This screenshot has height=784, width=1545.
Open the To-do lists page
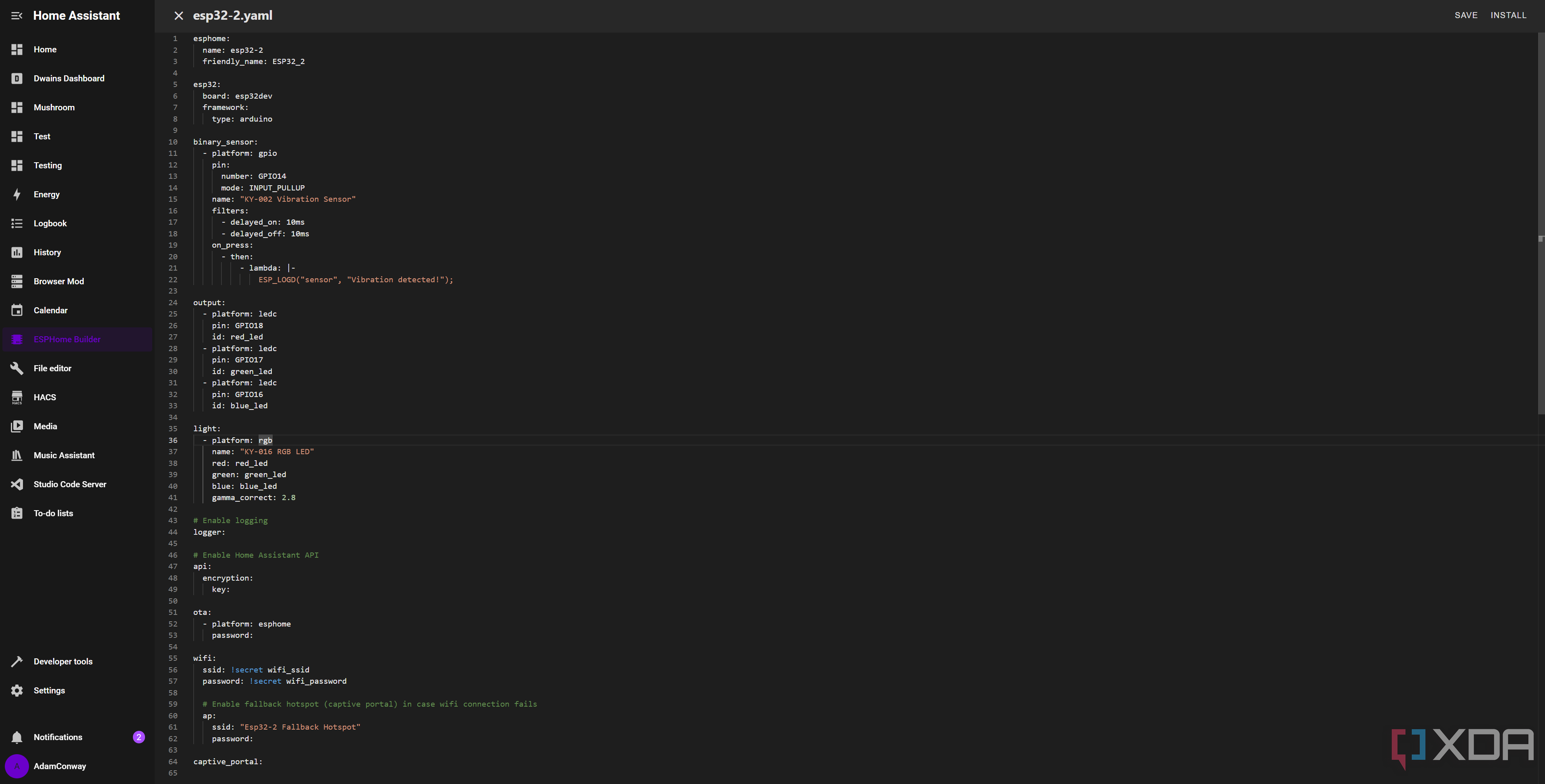click(x=77, y=513)
